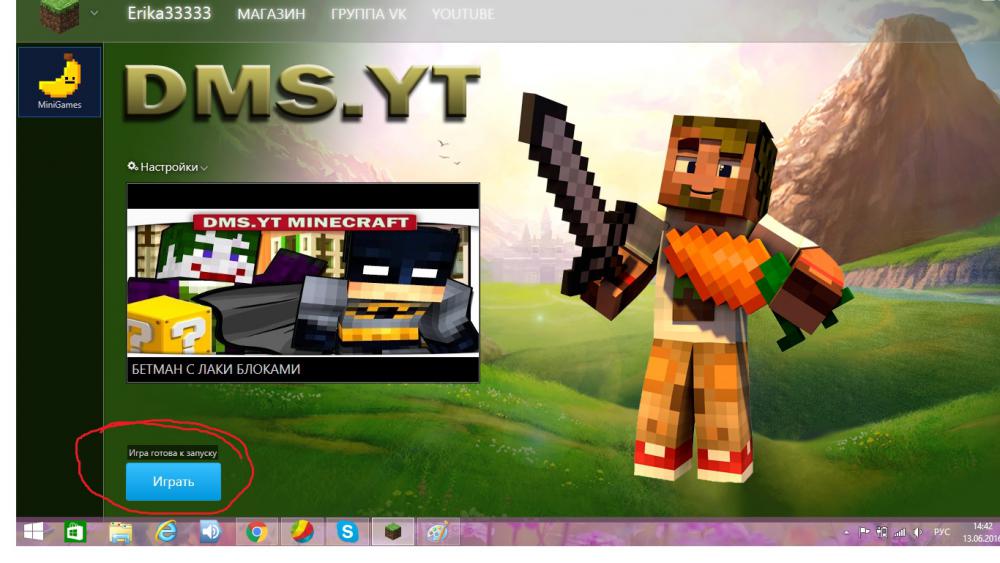Click the Minecraft grass block taskbar icon

point(393,533)
